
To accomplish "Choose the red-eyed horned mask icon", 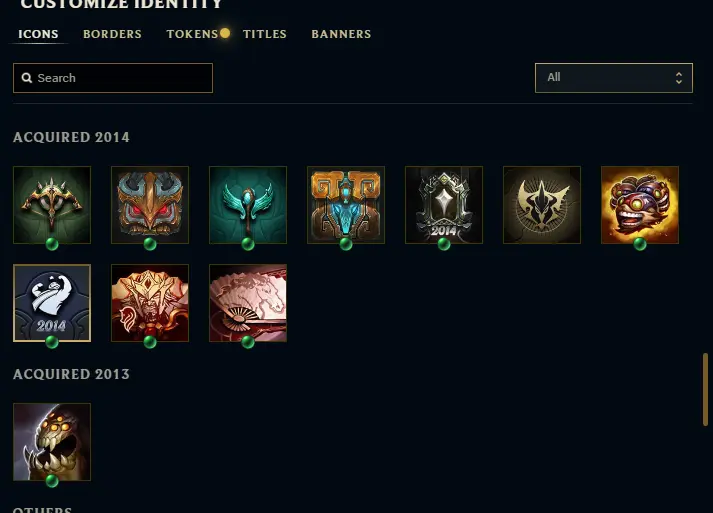I will pos(150,205).
